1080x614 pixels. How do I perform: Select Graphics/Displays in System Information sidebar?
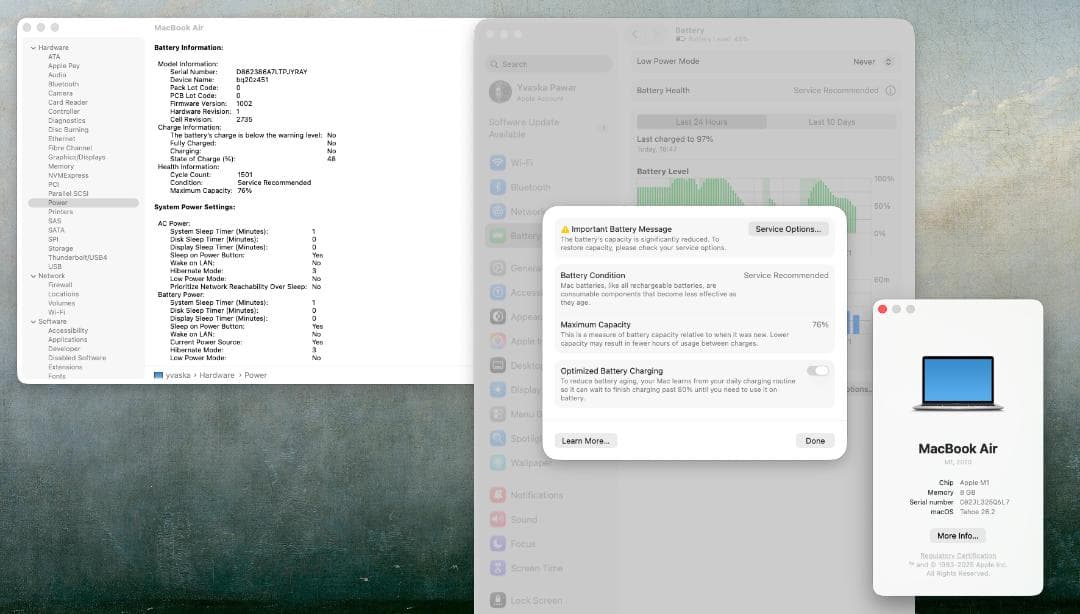[76, 157]
